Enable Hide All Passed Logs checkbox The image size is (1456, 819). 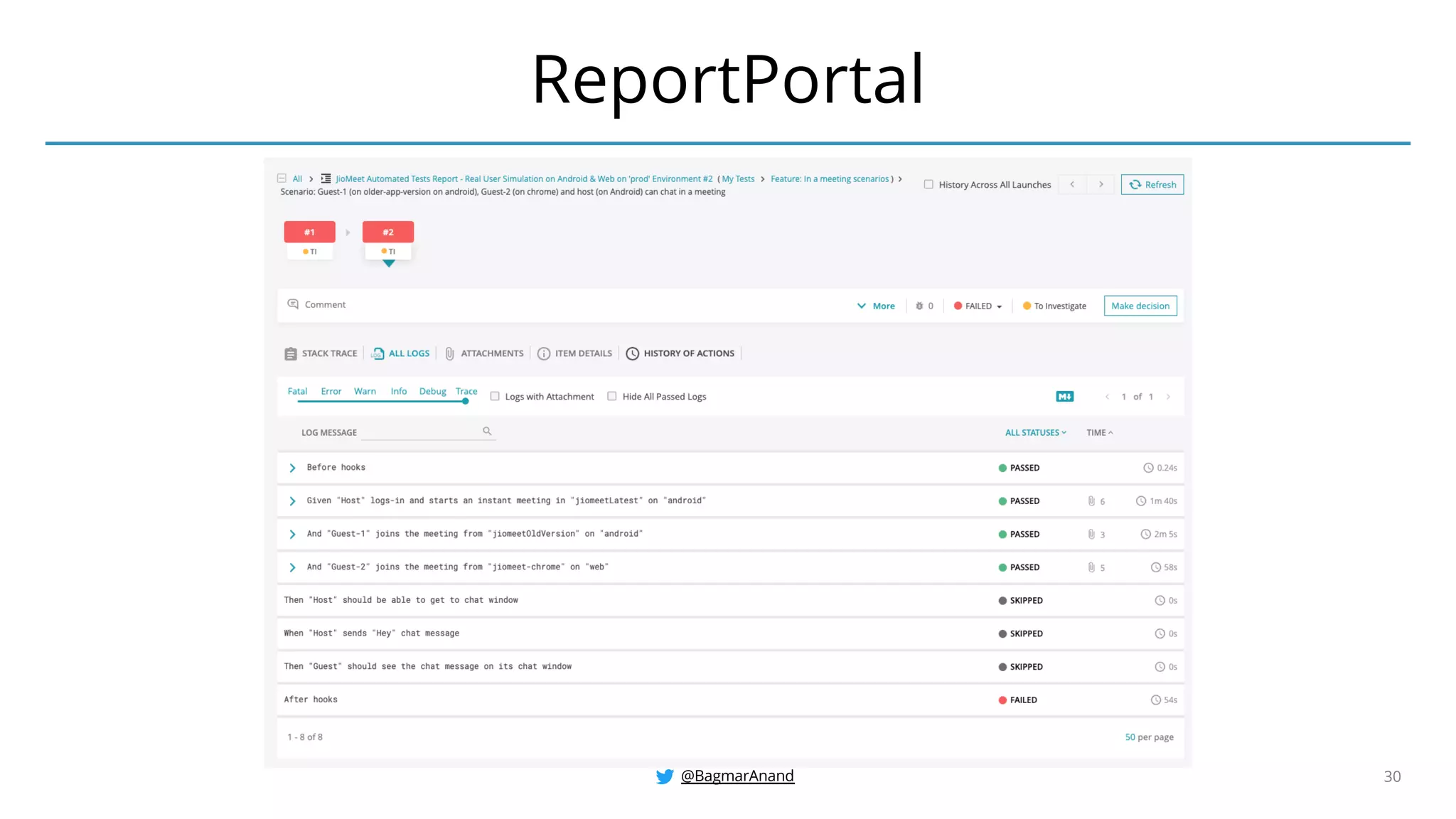pos(612,396)
